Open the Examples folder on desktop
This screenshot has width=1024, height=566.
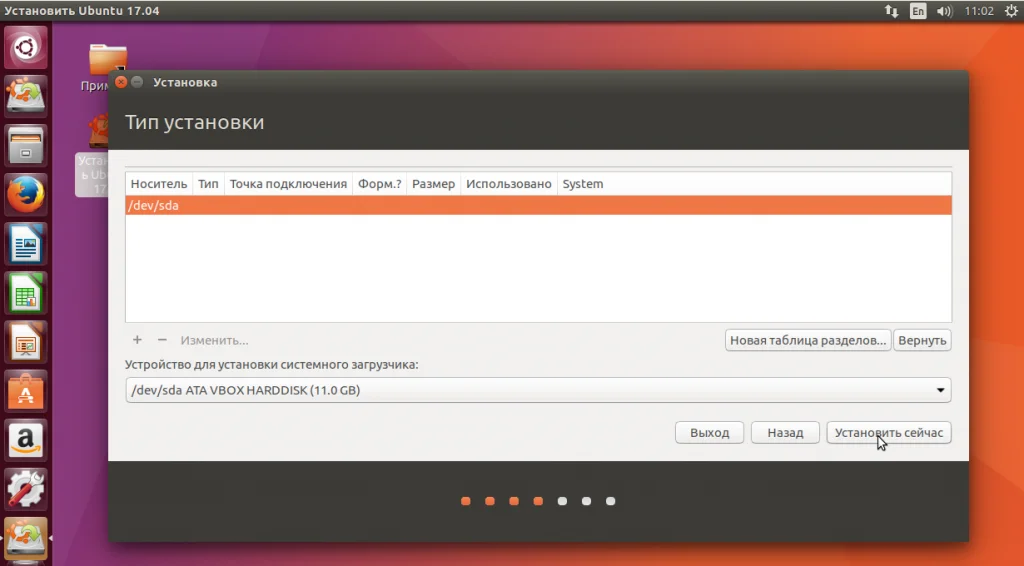pos(108,60)
